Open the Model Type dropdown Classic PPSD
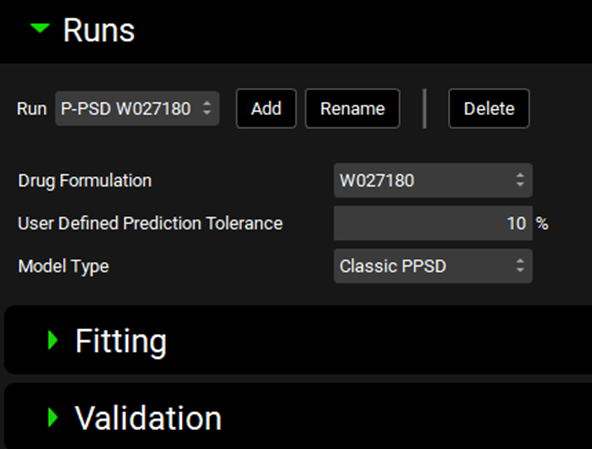Screen dimensions: 592x449 [x=433, y=266]
